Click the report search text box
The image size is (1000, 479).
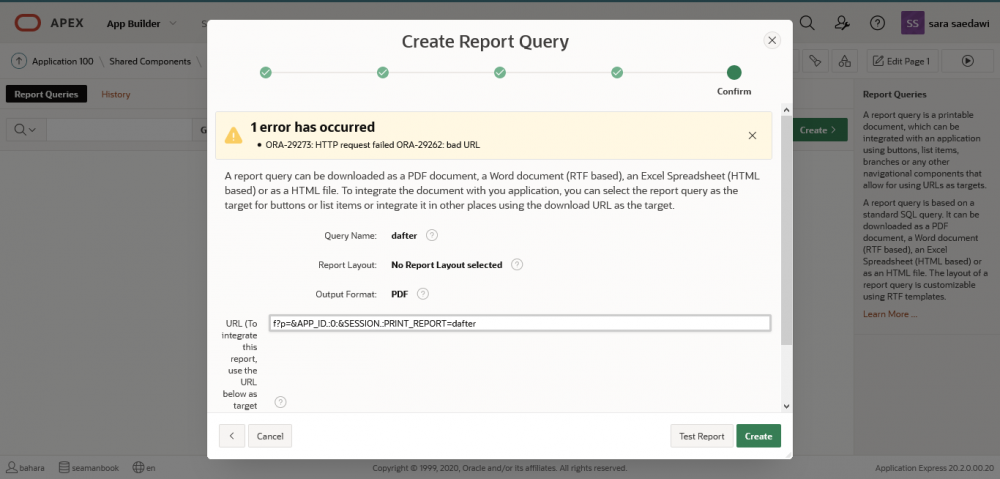point(119,129)
